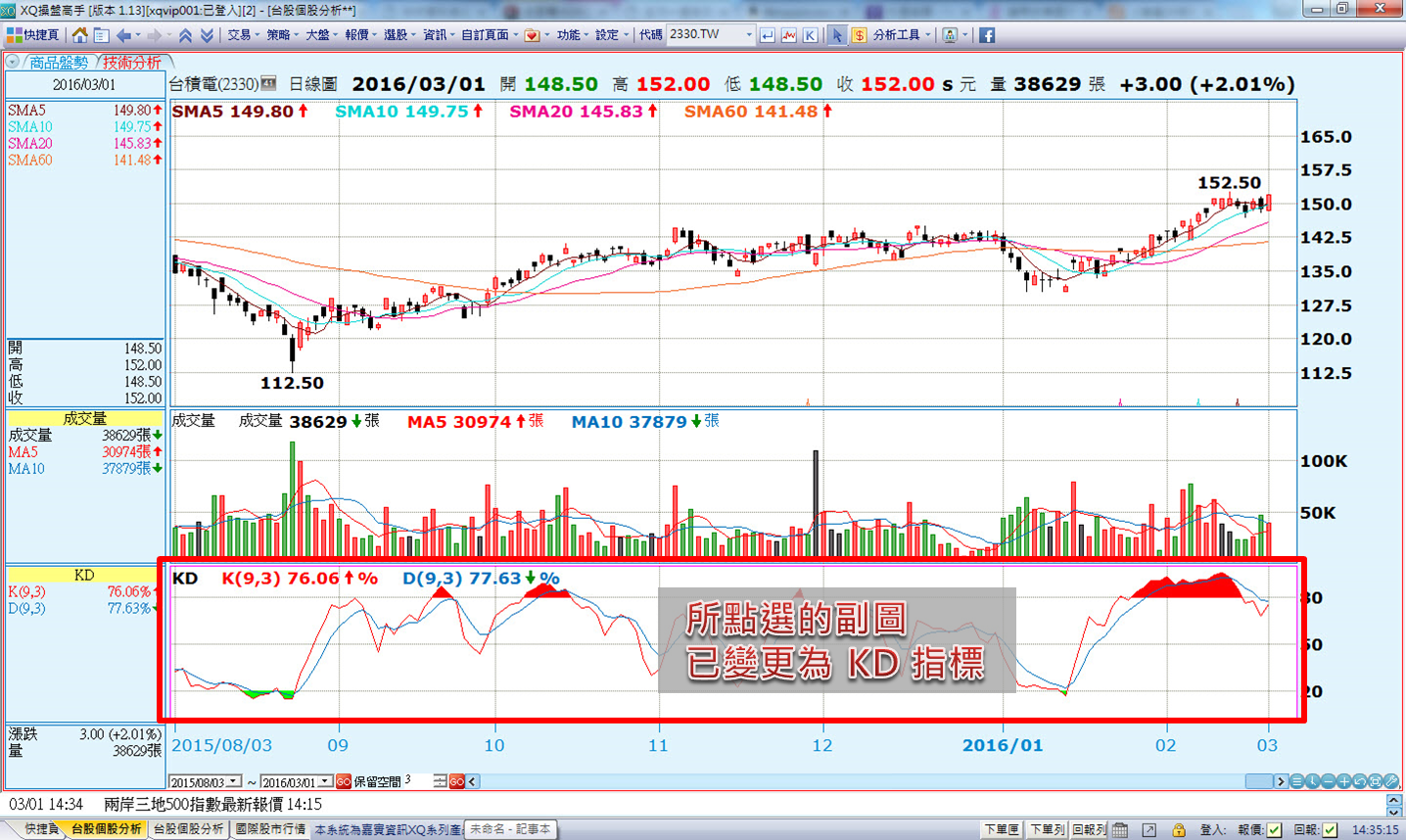Image resolution: width=1406 pixels, height=840 pixels.
Task: Open the user account icon in toolbar
Action: coord(950,35)
